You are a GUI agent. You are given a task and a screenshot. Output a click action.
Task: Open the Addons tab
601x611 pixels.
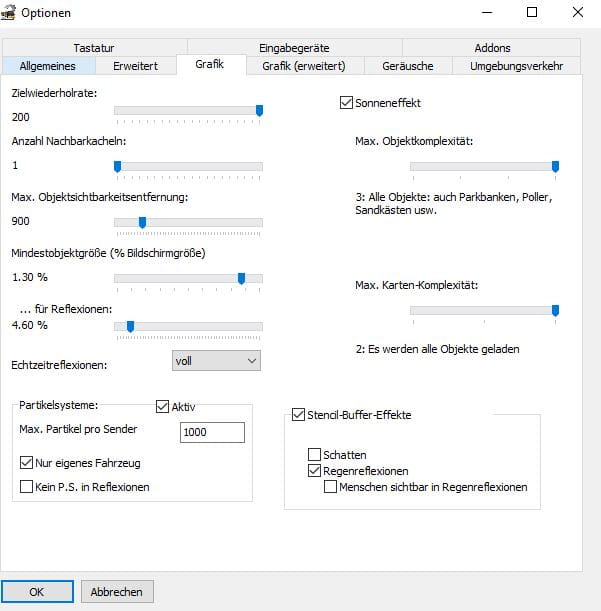(x=492, y=47)
